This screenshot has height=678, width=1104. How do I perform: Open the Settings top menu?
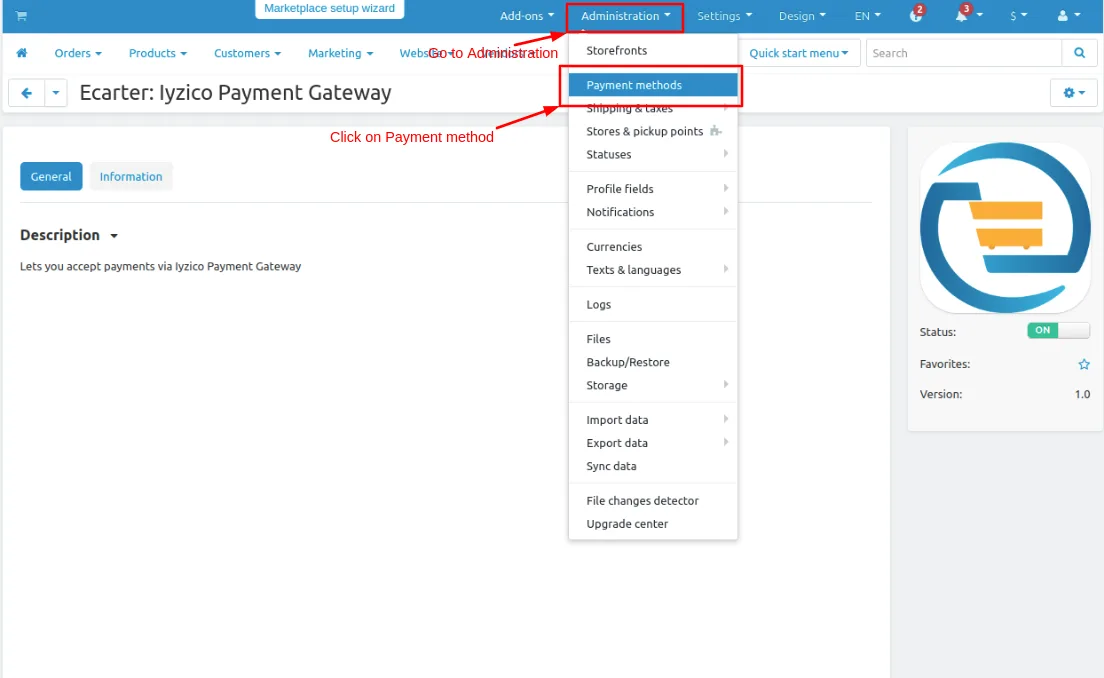coord(724,15)
